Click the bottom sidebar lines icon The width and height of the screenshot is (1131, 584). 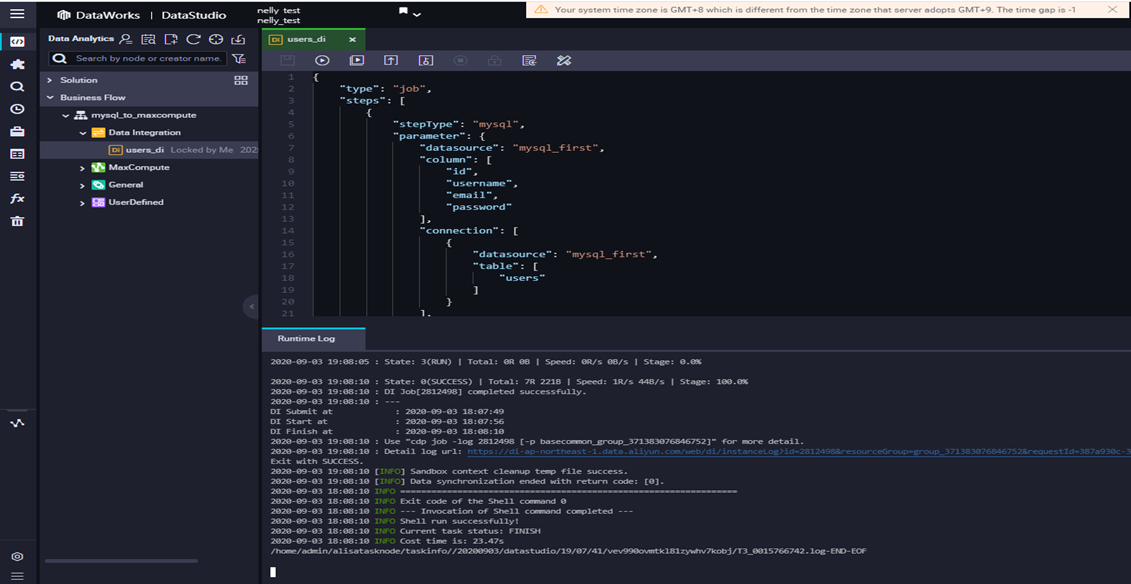pyautogui.click(x=17, y=576)
